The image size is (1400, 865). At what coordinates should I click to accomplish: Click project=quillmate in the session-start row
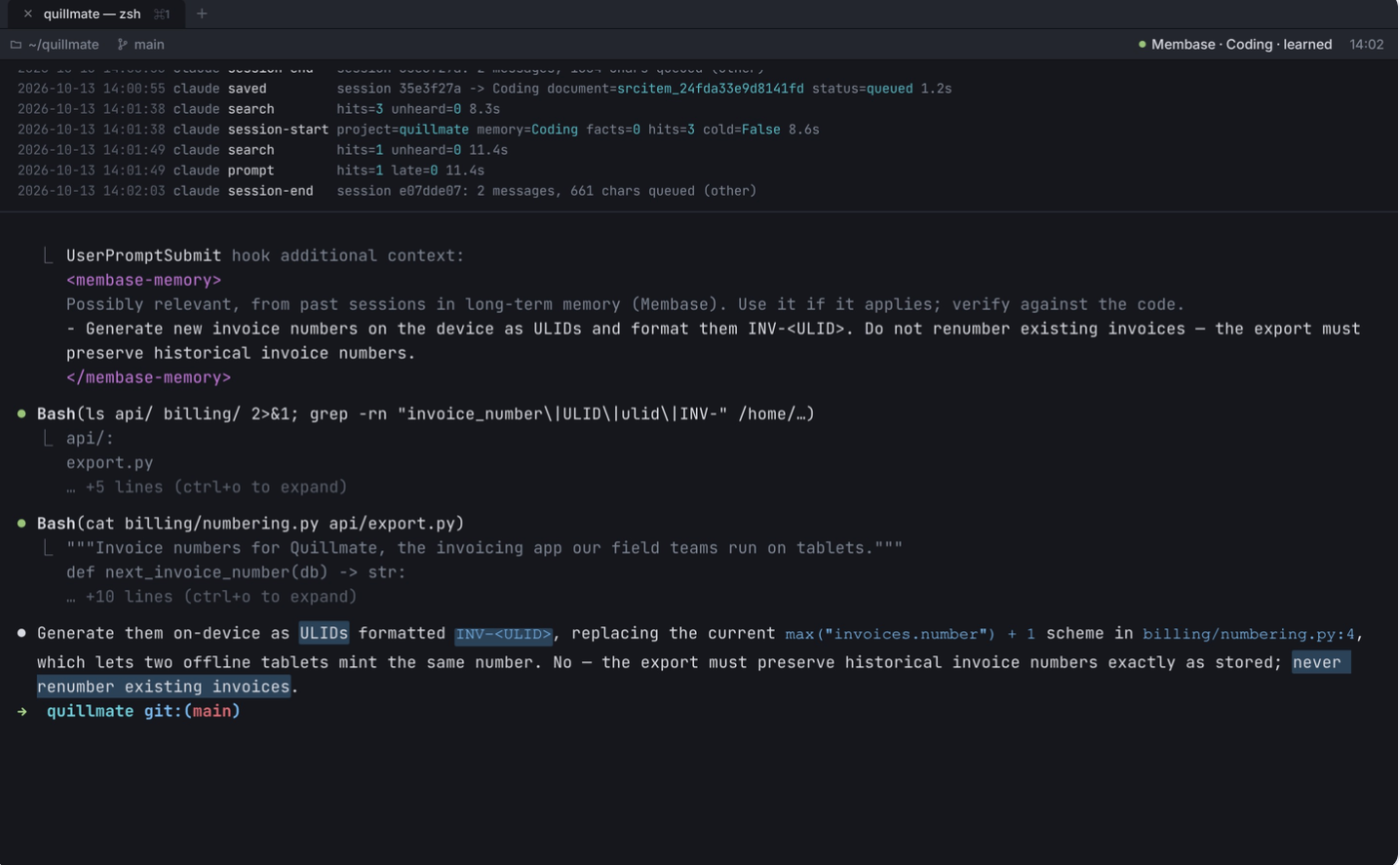(x=402, y=130)
